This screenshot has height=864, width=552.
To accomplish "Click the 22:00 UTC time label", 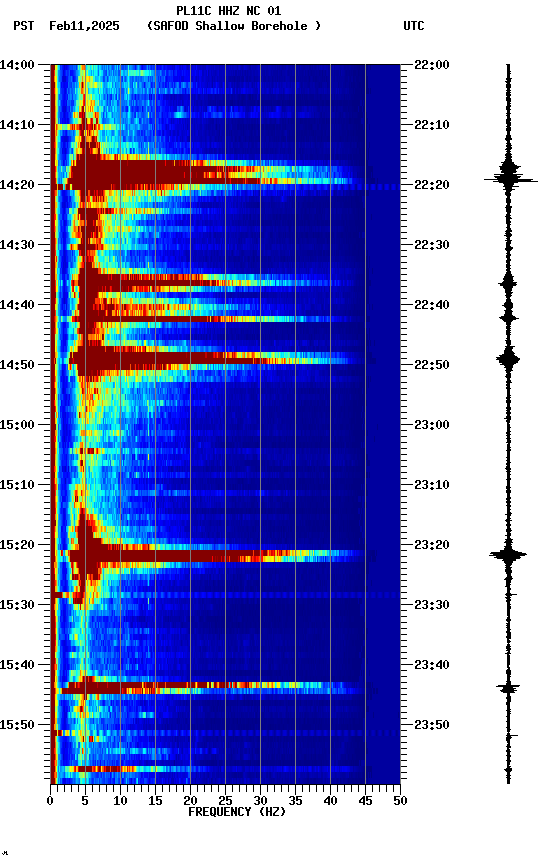I will tap(432, 65).
